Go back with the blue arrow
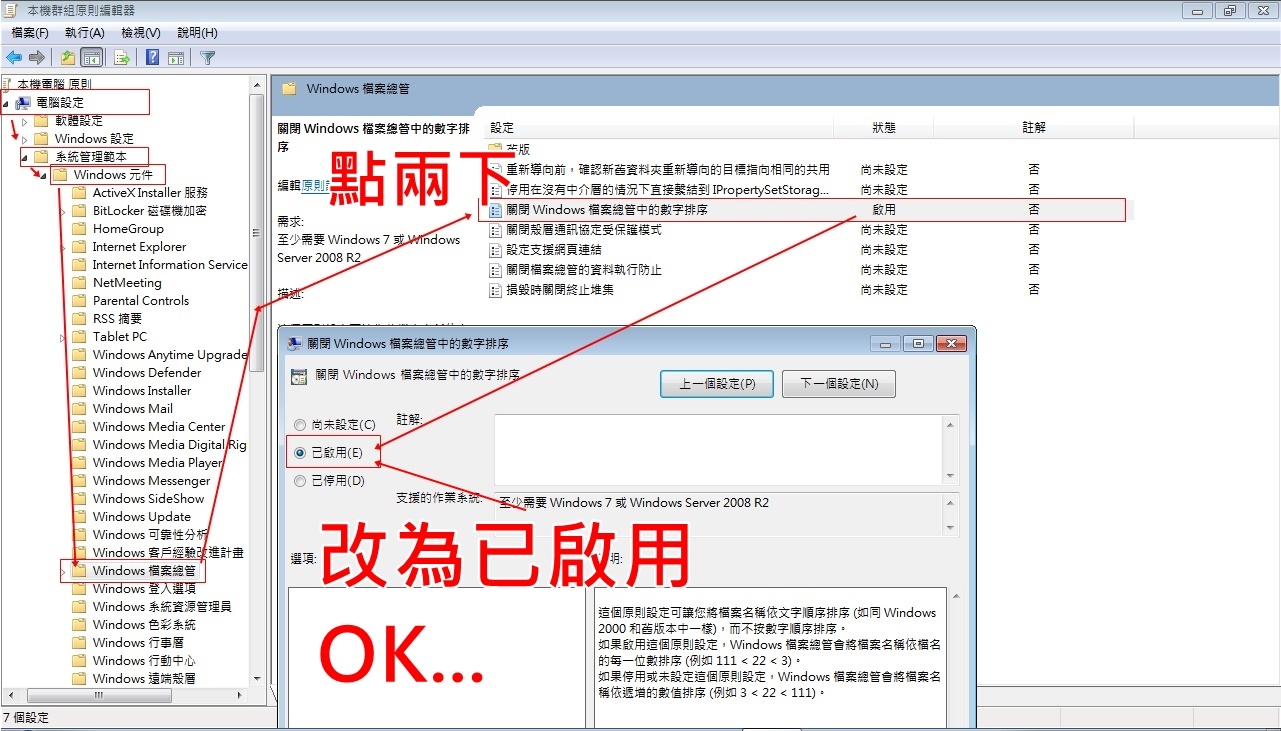Image resolution: width=1281 pixels, height=731 pixels. (14, 58)
